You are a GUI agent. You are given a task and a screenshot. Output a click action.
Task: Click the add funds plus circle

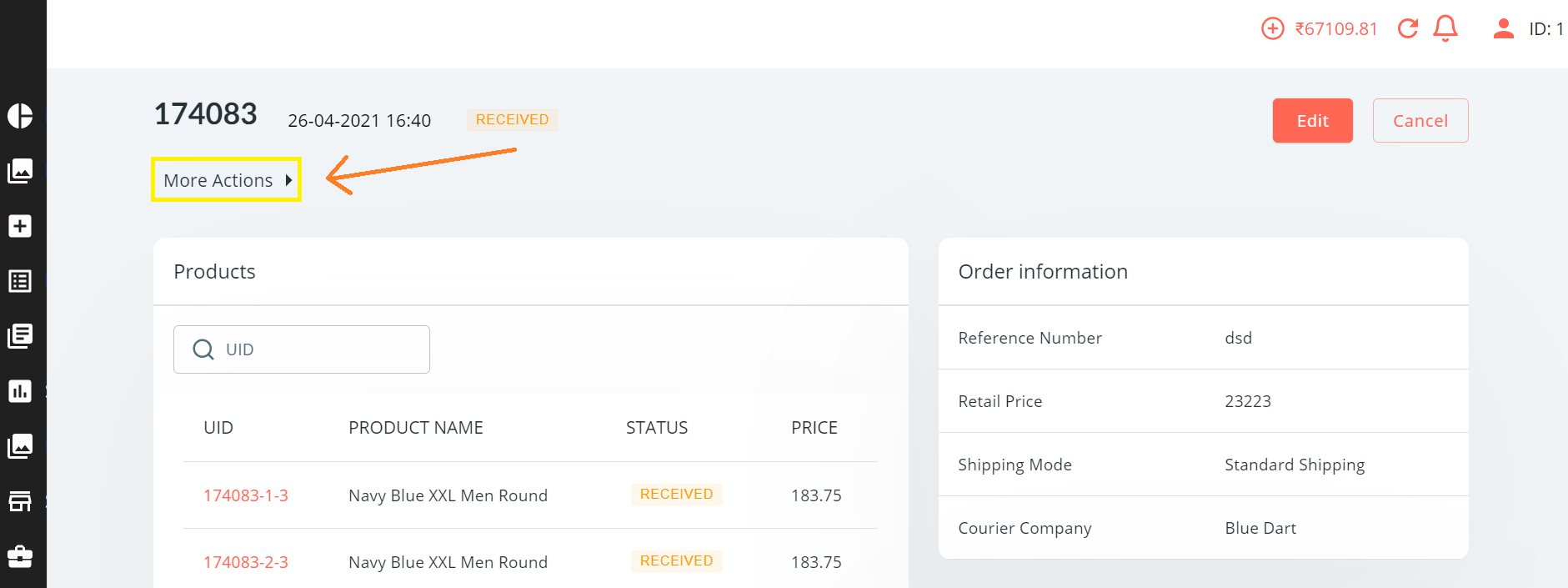(1272, 28)
